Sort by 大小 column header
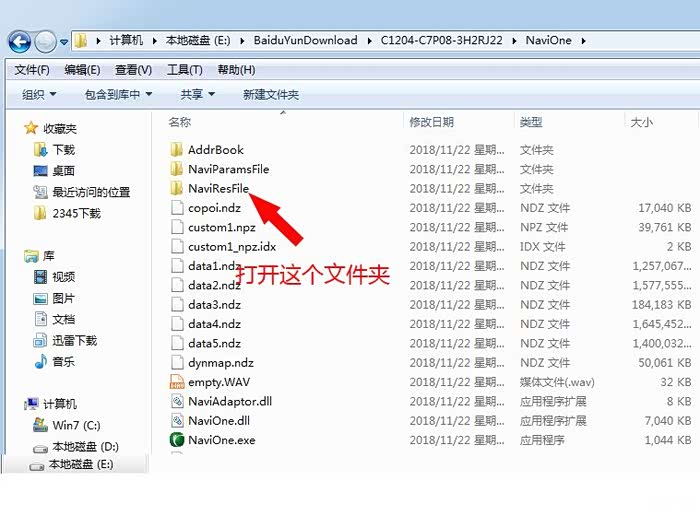This screenshot has height=516, width=700. pos(641,122)
